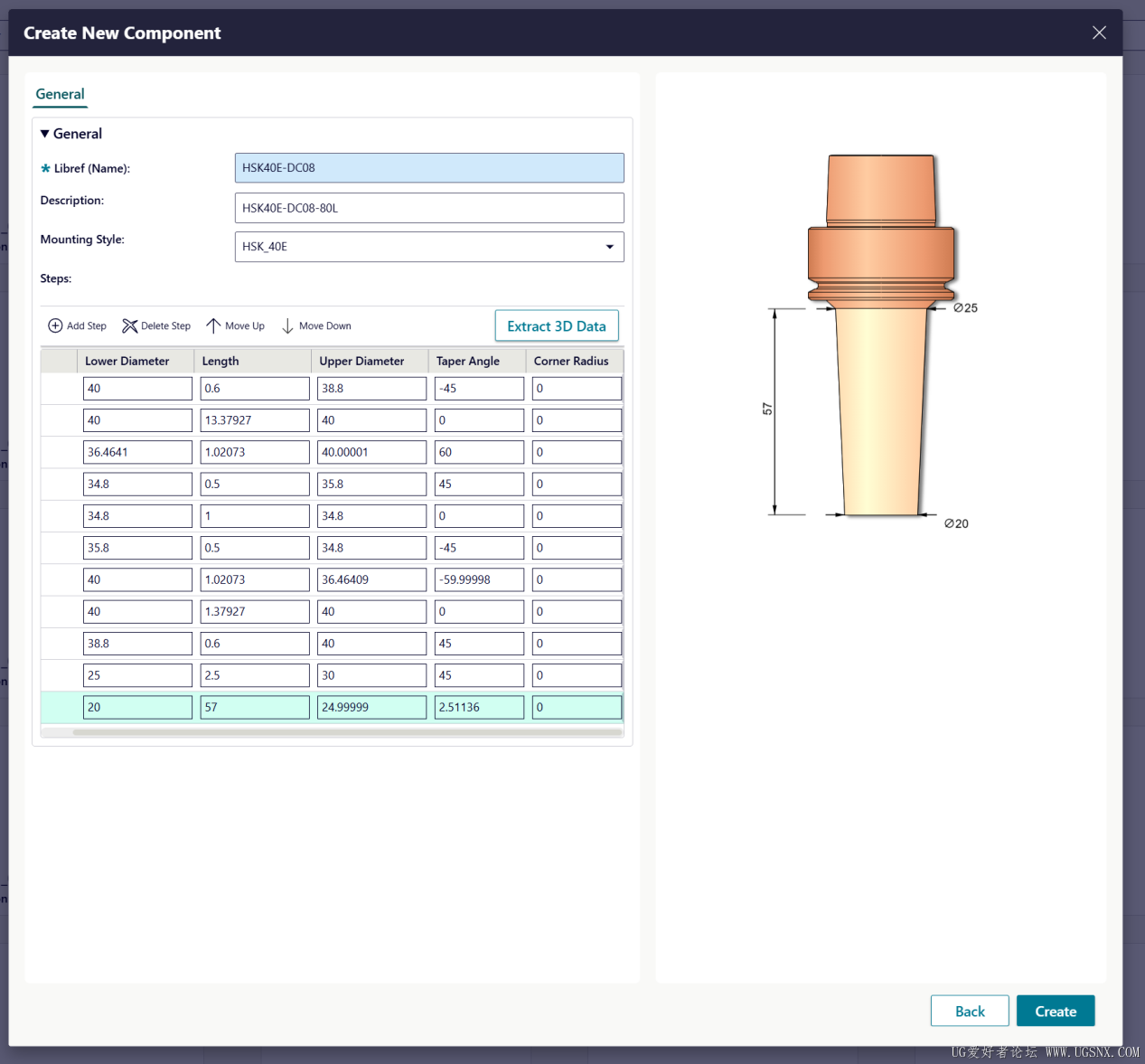Click the Lower Diameter column header
Screen dimensions: 1145x1064
click(x=136, y=361)
